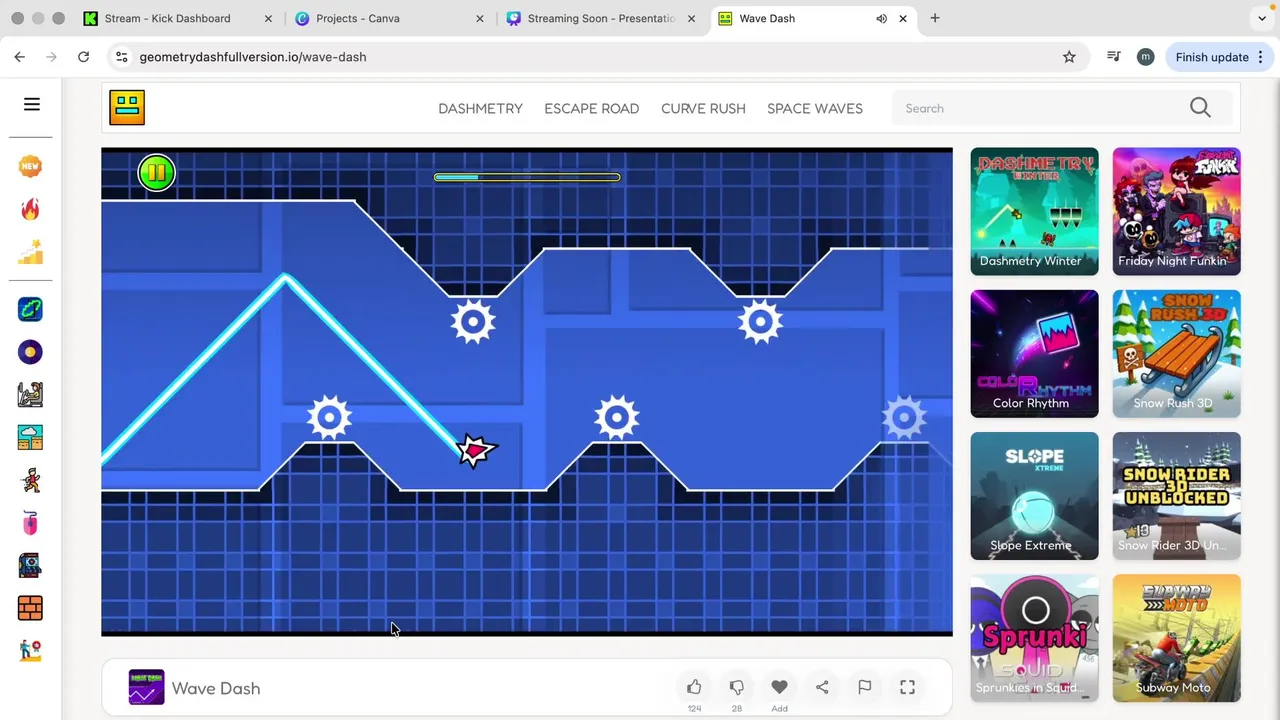Open the flame hot games icon
This screenshot has height=720, width=1280.
coord(30,209)
